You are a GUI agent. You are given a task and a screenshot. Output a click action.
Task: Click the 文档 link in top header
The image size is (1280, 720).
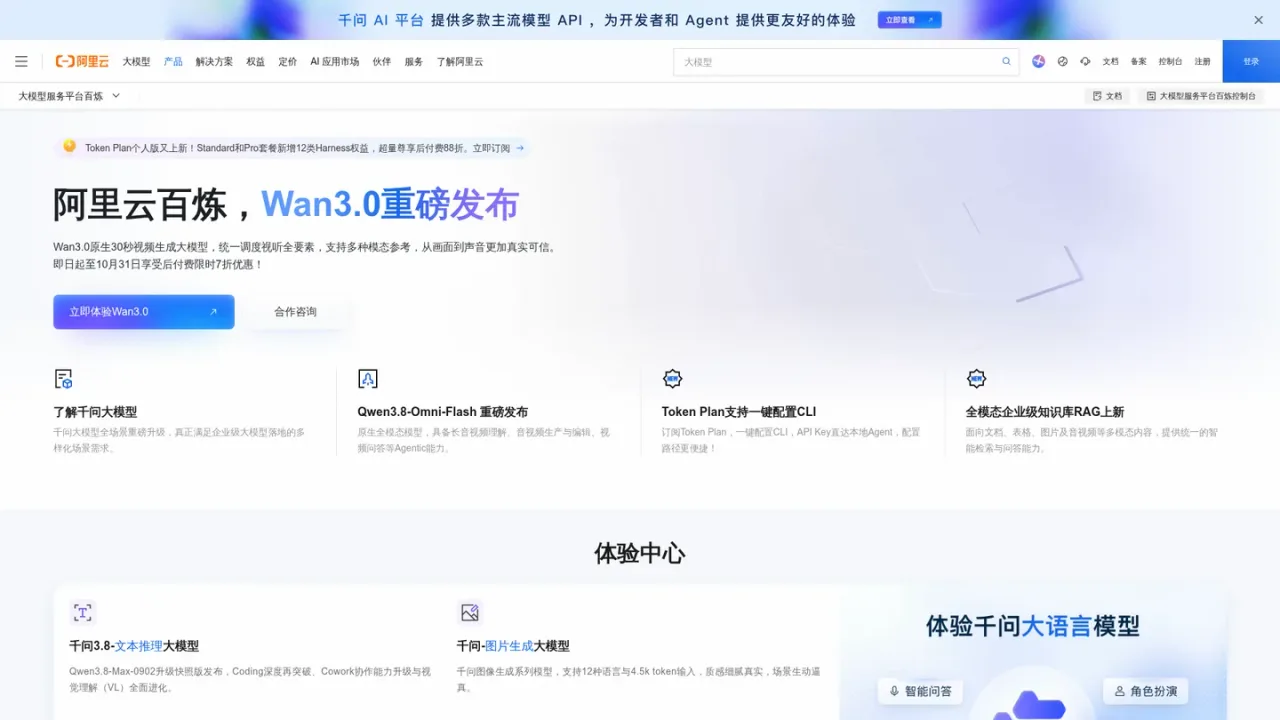pos(1111,62)
